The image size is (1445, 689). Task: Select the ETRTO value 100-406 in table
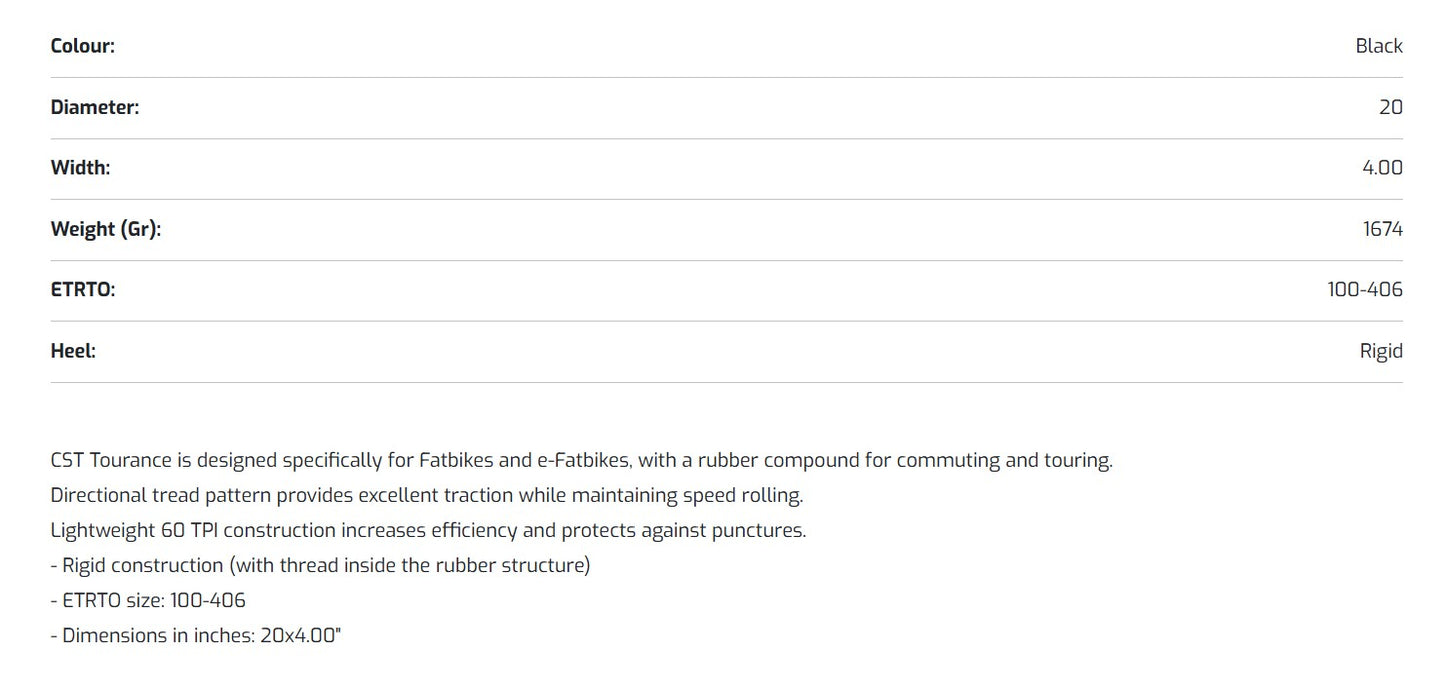pos(1365,290)
